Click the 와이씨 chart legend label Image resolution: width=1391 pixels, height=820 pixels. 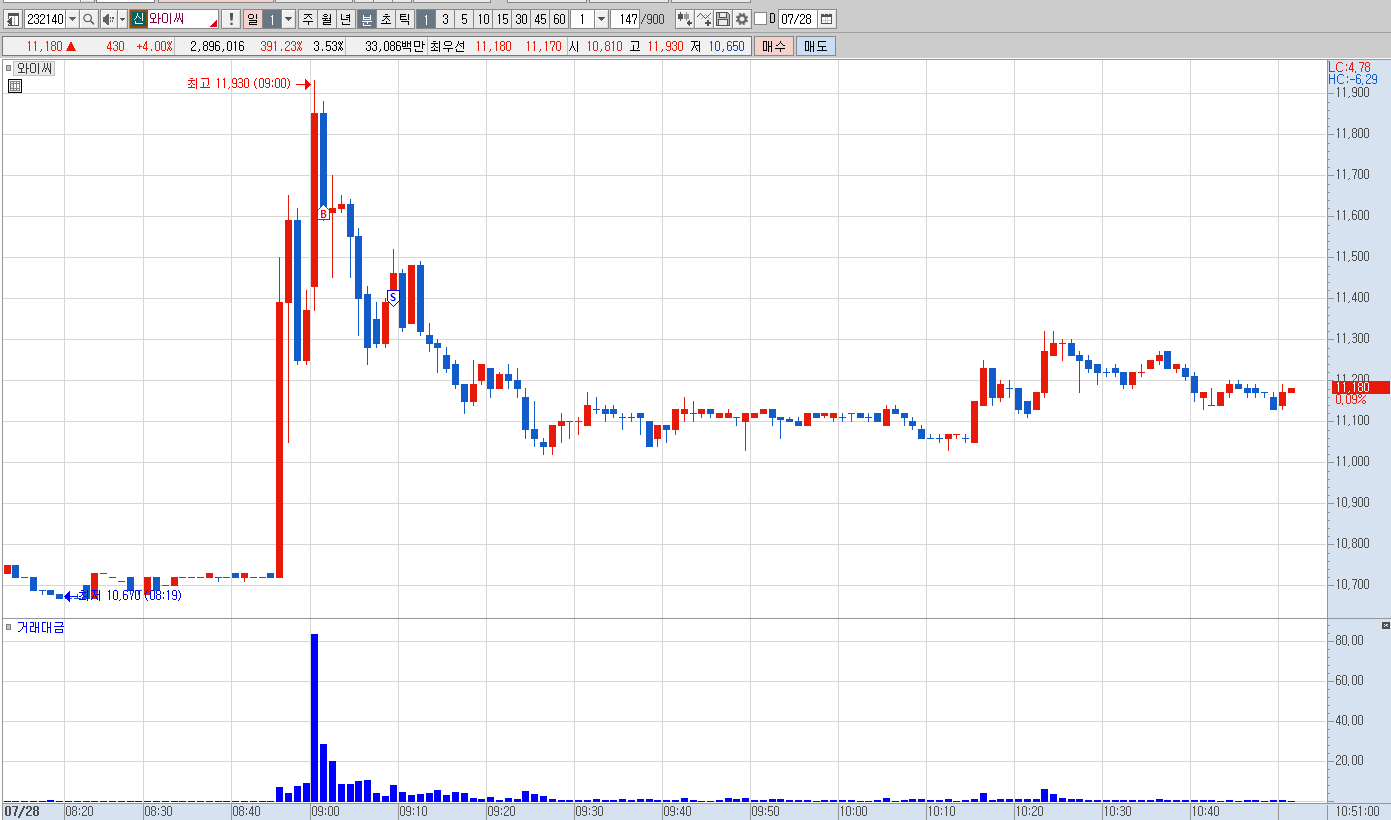(x=35, y=68)
